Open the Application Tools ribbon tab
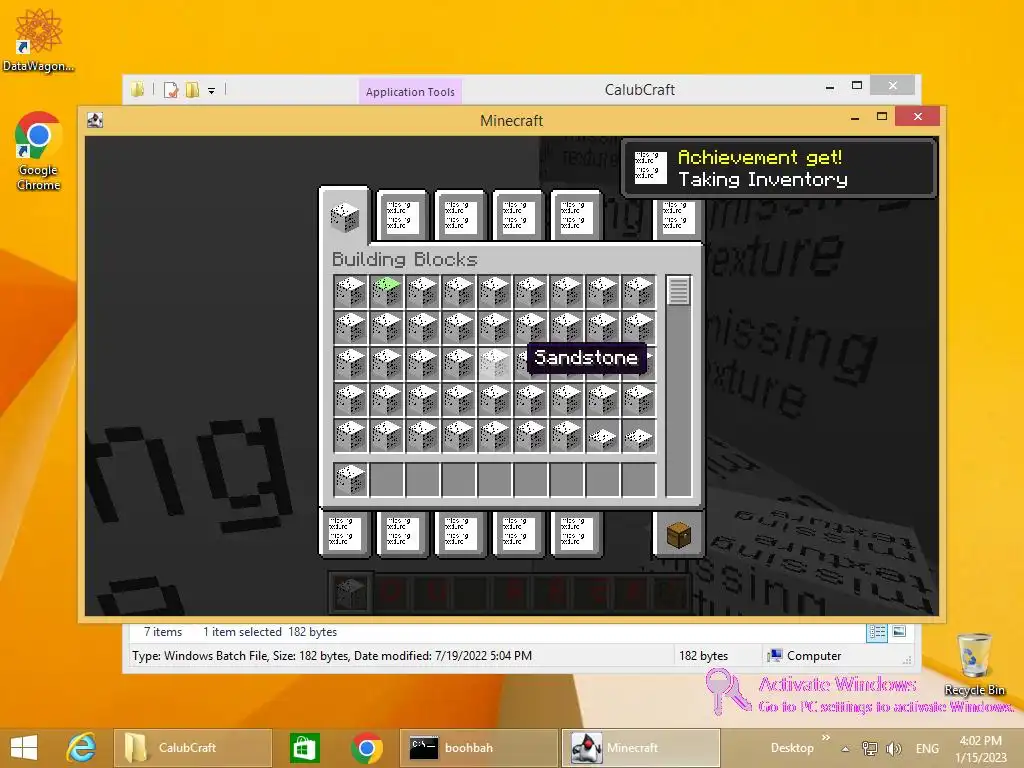Viewport: 1024px width, 768px height. click(x=410, y=92)
